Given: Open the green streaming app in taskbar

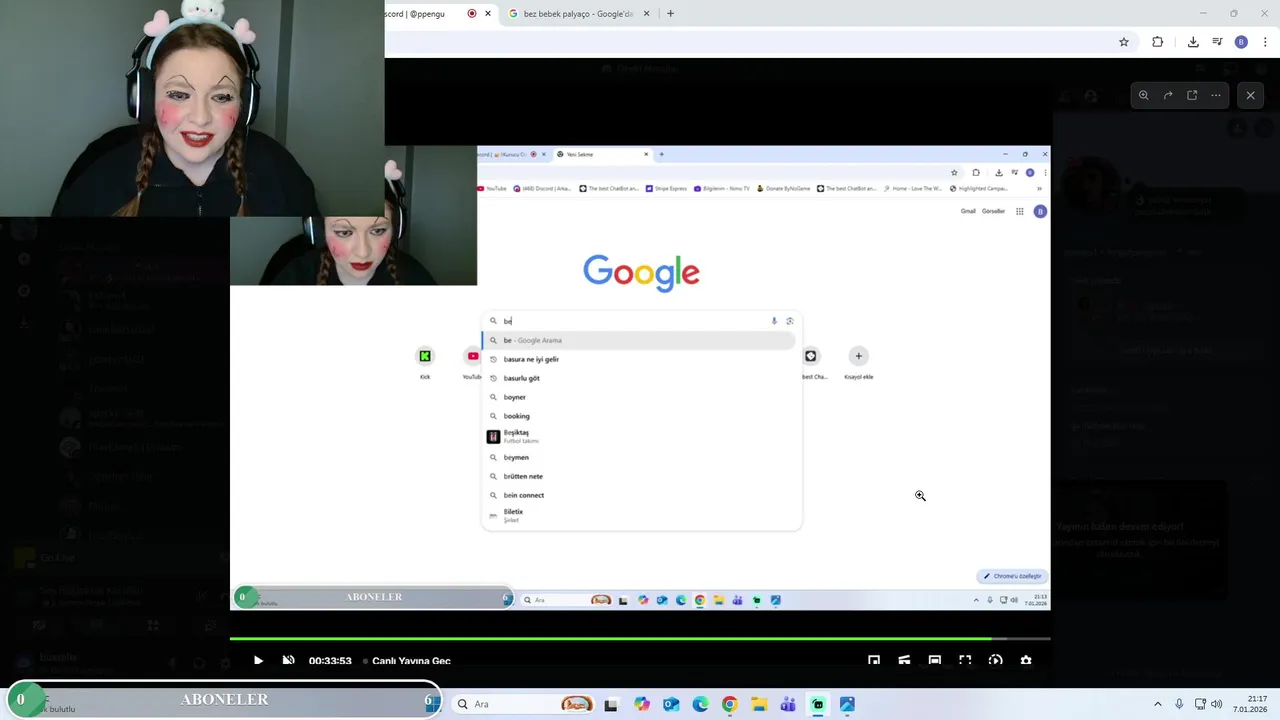Looking at the screenshot, I should tap(818, 704).
